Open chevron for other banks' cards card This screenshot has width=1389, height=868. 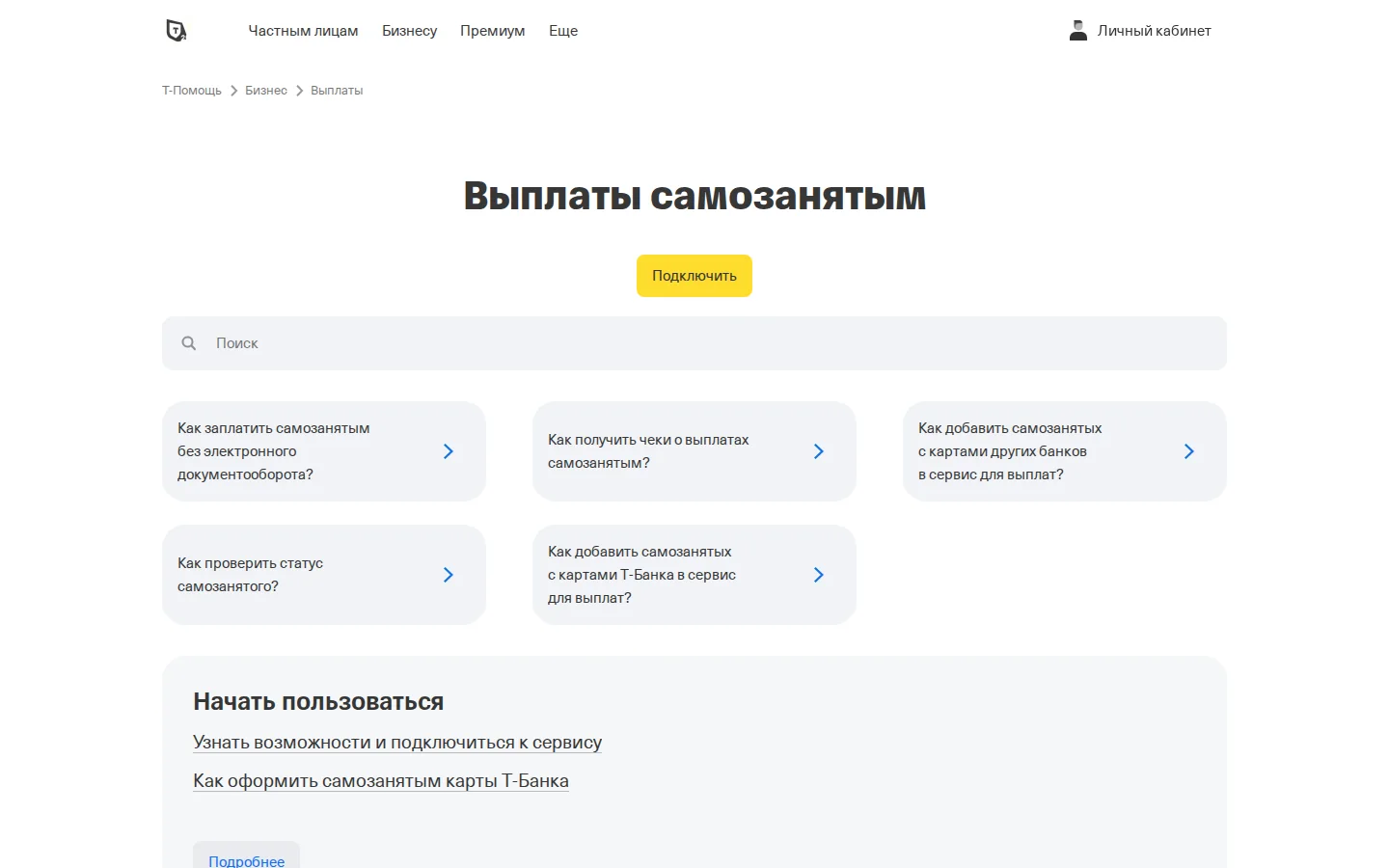tap(1189, 451)
